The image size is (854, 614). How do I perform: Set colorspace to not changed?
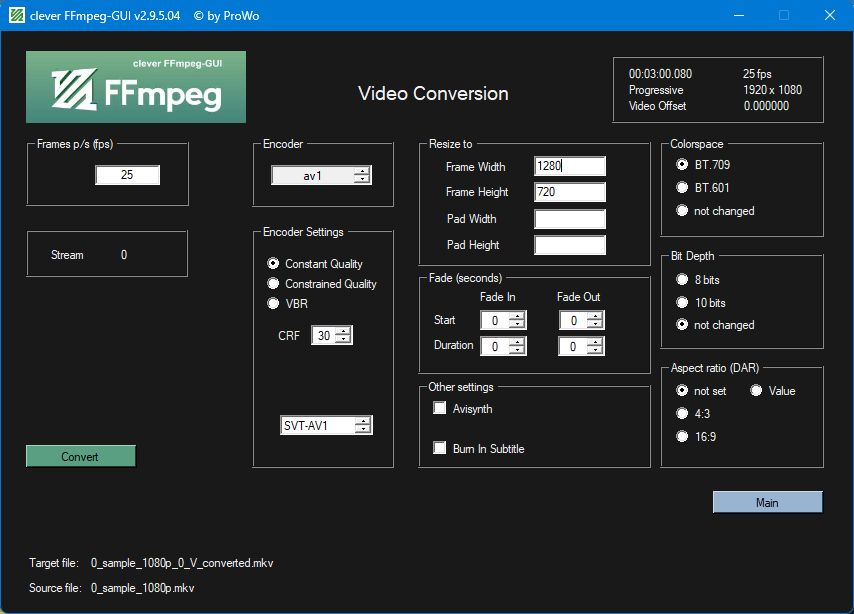point(682,210)
